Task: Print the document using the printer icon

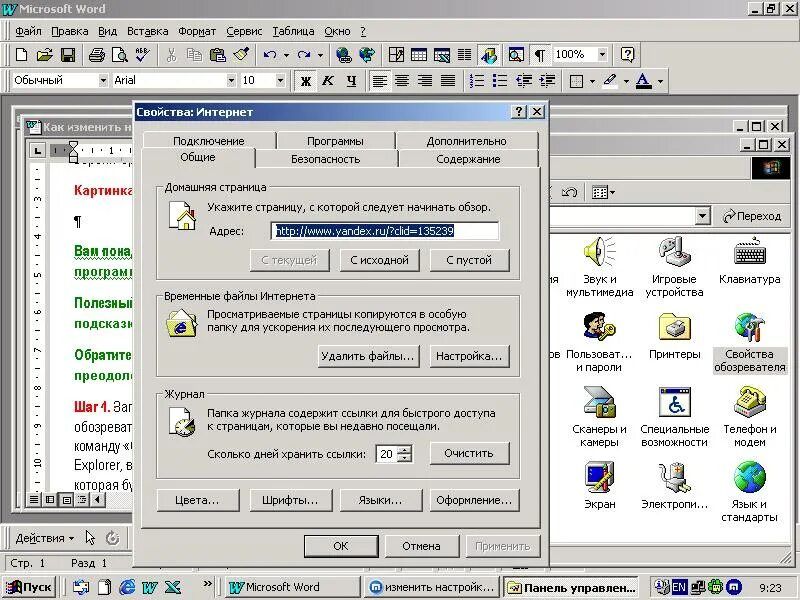Action: (96, 55)
